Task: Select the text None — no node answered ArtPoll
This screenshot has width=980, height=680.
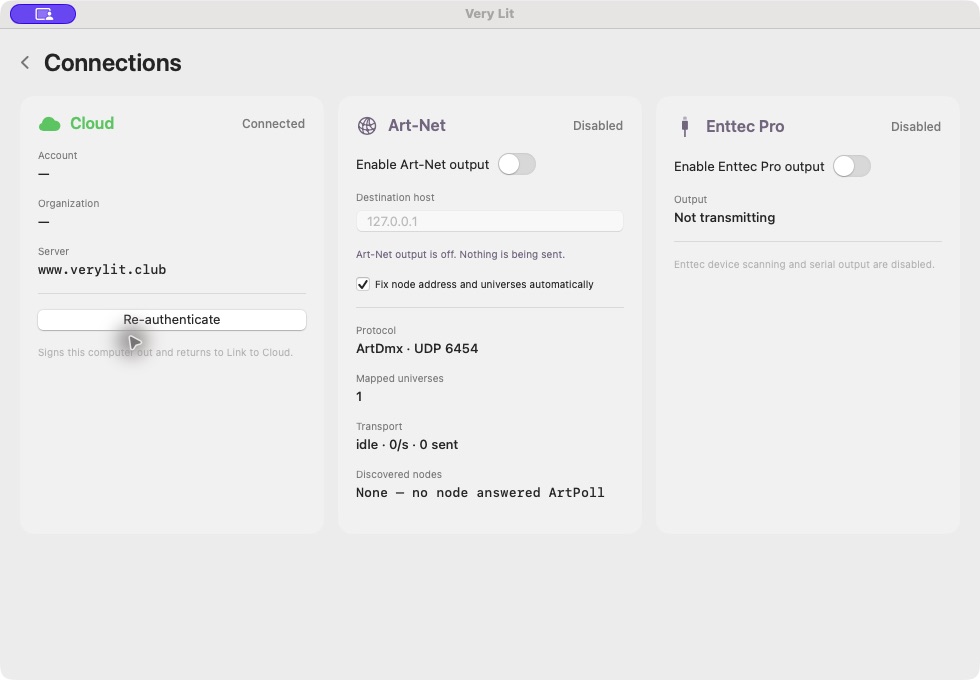Action: click(480, 492)
